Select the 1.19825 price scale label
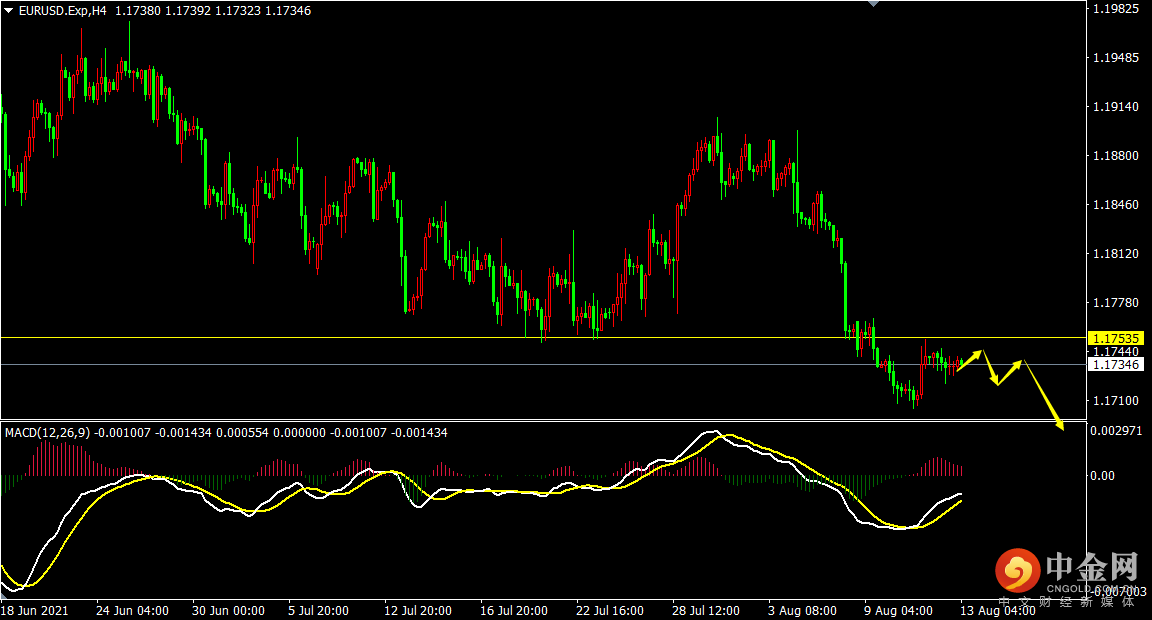The height and width of the screenshot is (620, 1152). (1117, 9)
